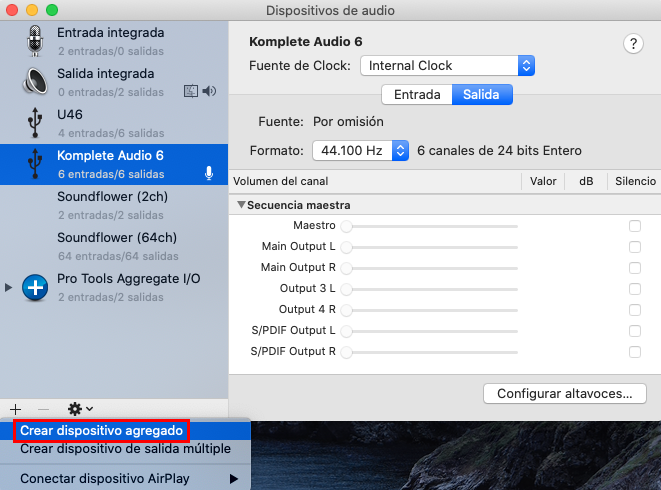Select the Entrada integrada device
Screen dimensions: 661x490
tap(114, 41)
